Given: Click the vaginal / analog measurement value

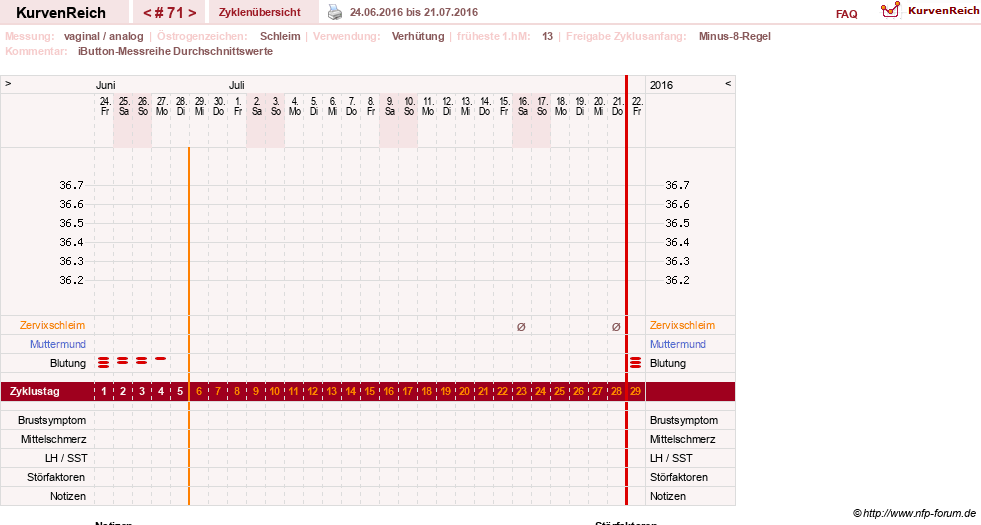Looking at the screenshot, I should coord(103,36).
